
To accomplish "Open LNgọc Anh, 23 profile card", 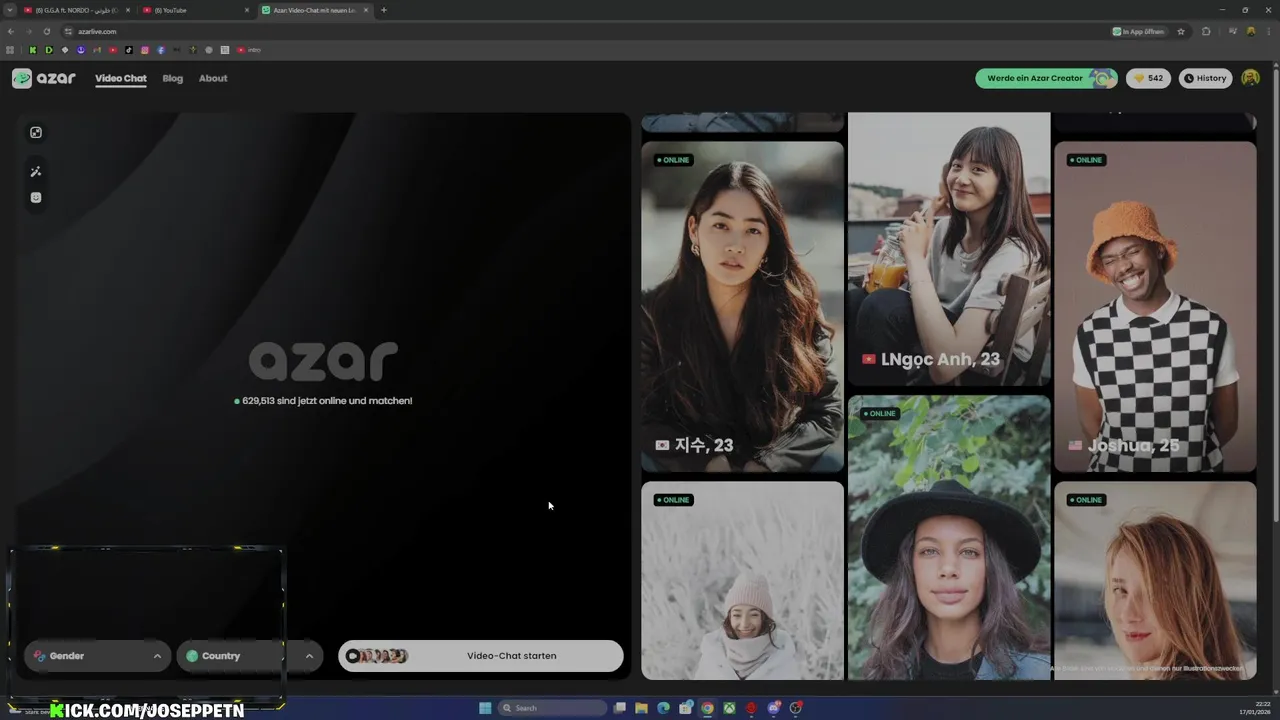I will 949,249.
